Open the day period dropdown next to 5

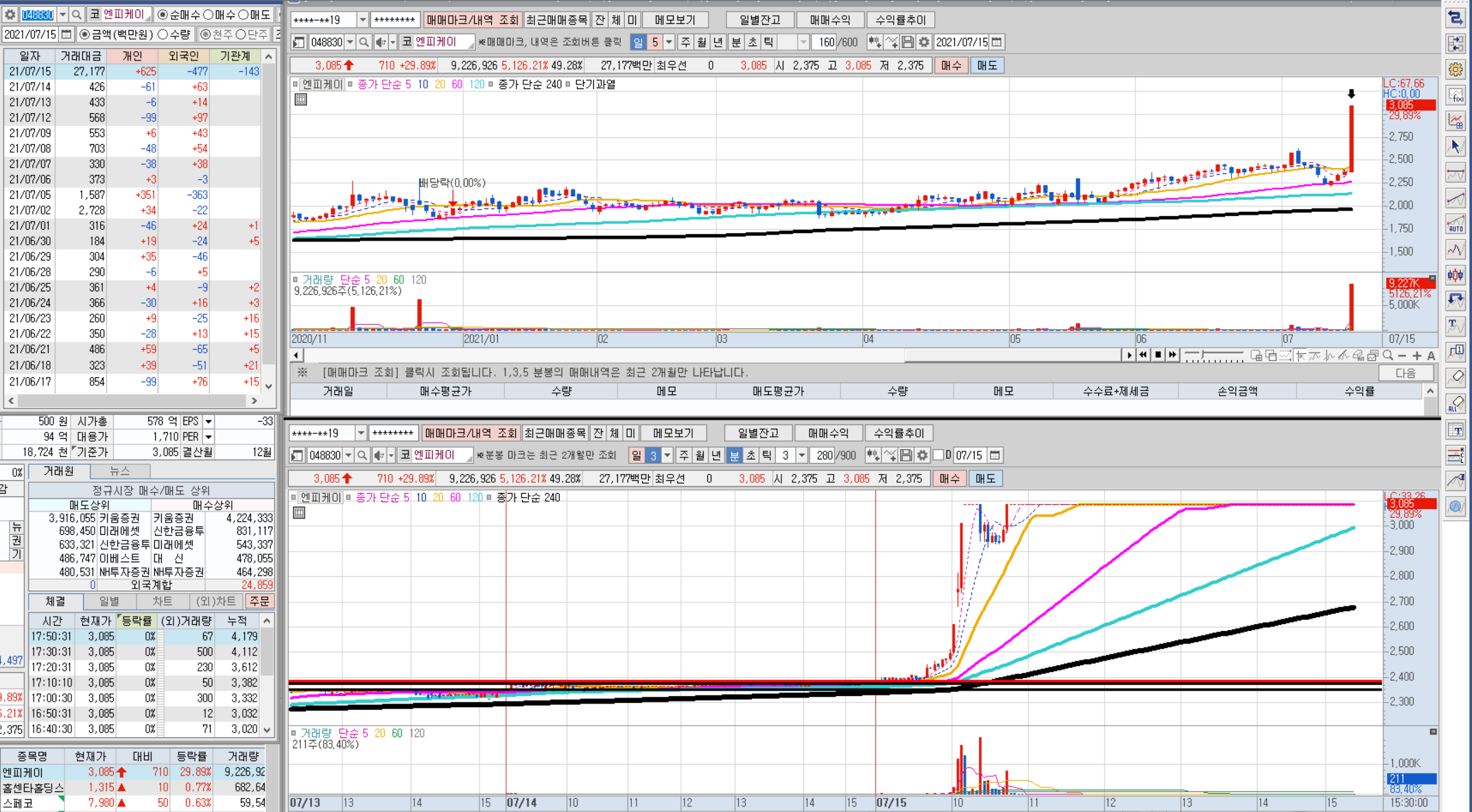click(669, 43)
